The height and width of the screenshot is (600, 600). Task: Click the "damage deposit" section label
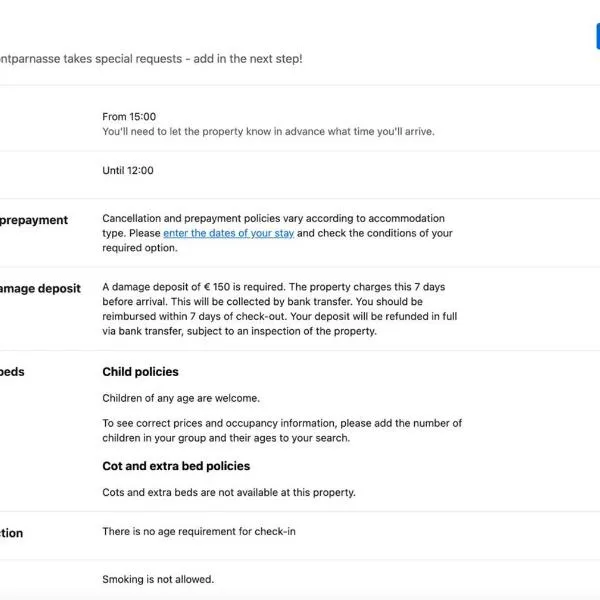click(x=40, y=289)
